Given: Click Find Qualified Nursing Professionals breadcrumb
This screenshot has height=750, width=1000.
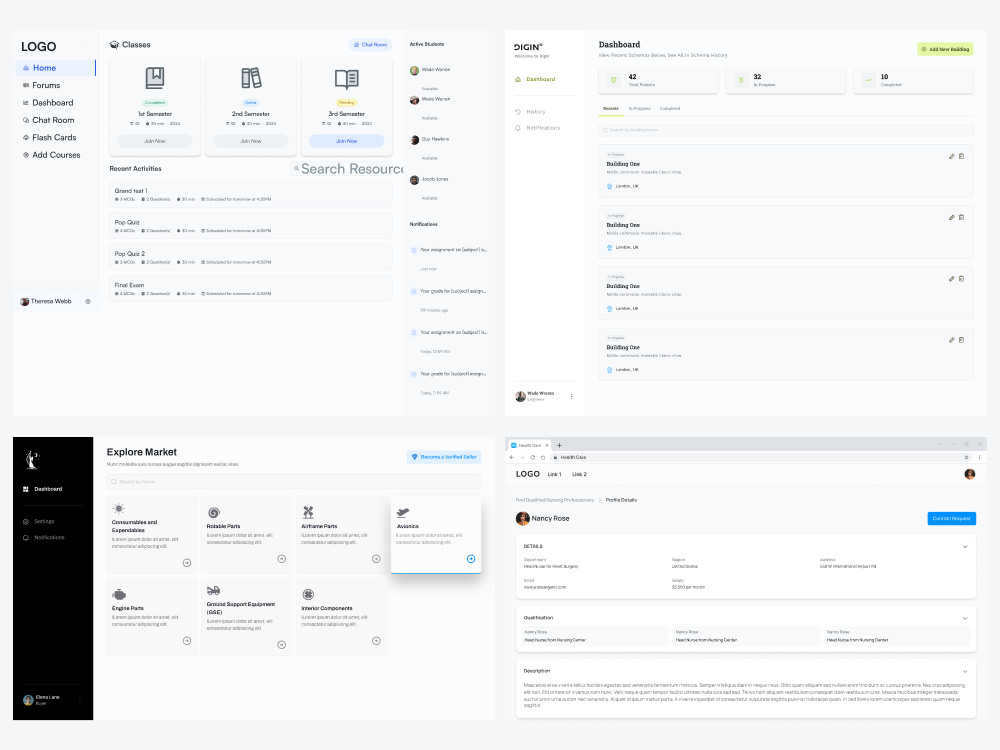Looking at the screenshot, I should [554, 500].
